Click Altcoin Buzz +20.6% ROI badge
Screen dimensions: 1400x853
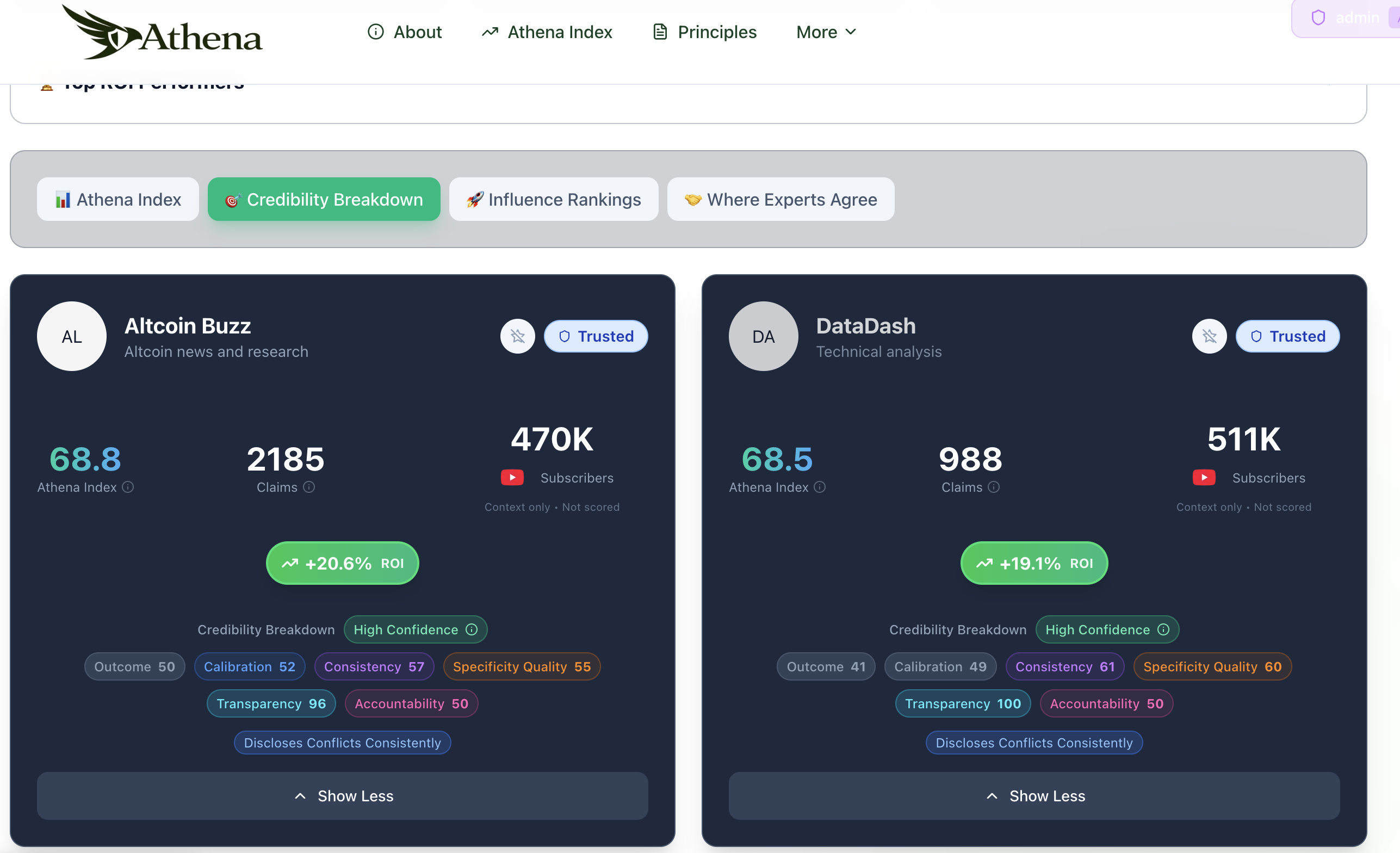pos(343,563)
